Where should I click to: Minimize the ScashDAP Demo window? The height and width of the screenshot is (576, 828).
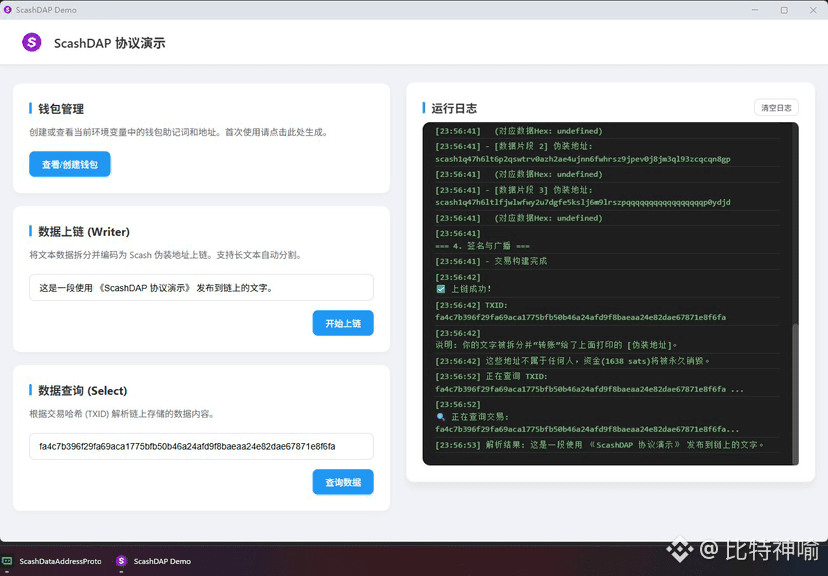(755, 10)
